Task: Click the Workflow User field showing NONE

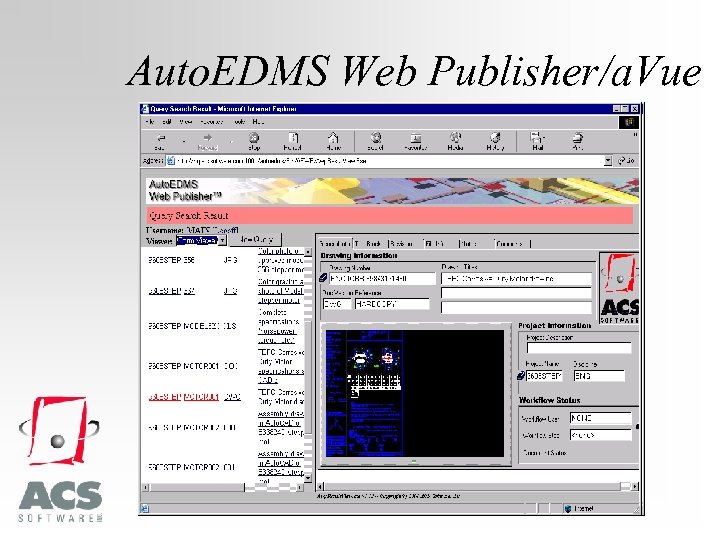Action: point(601,418)
